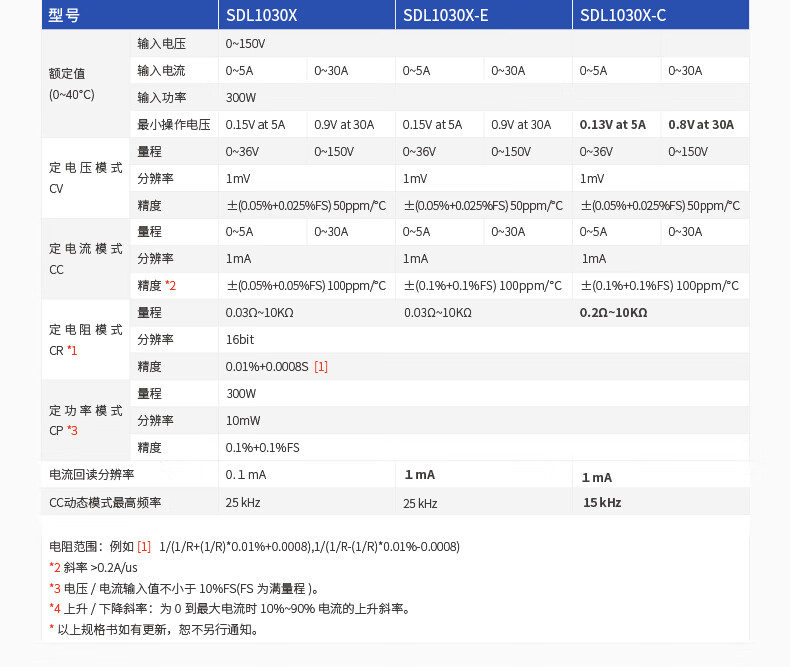
Task: Click the 电流回读分辨率 row label
Action: [91, 475]
